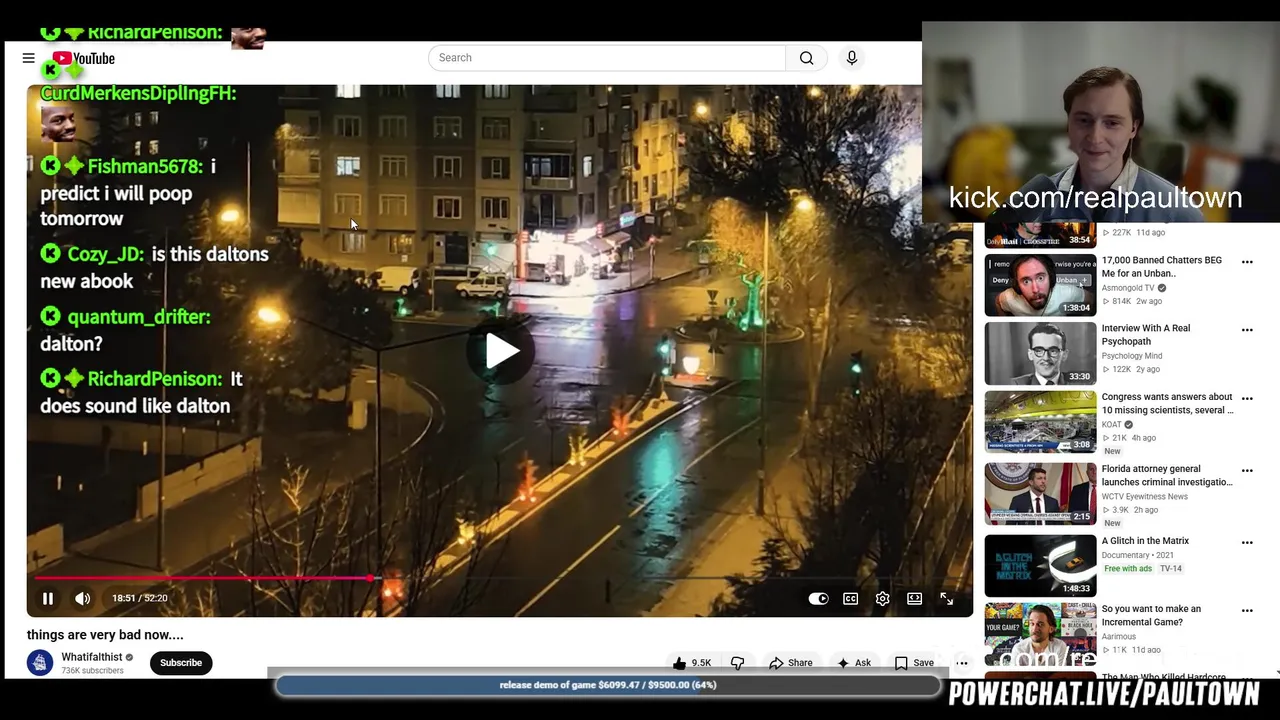Open the YouTube hamburger guide menu
Viewport: 1280px width, 720px height.
coord(29,58)
